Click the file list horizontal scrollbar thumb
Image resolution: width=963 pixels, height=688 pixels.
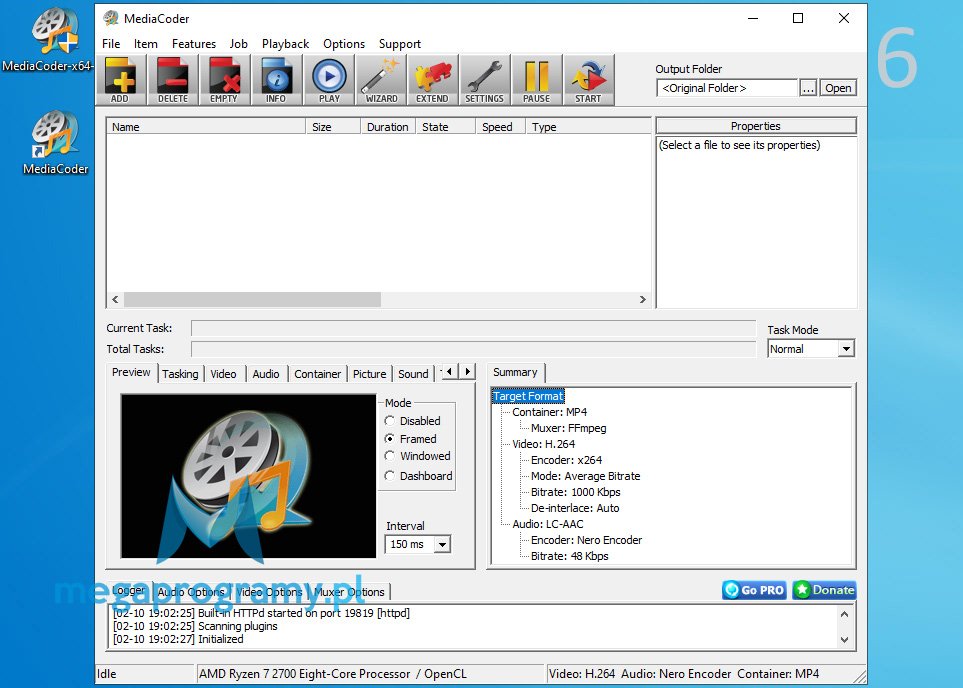(252, 299)
